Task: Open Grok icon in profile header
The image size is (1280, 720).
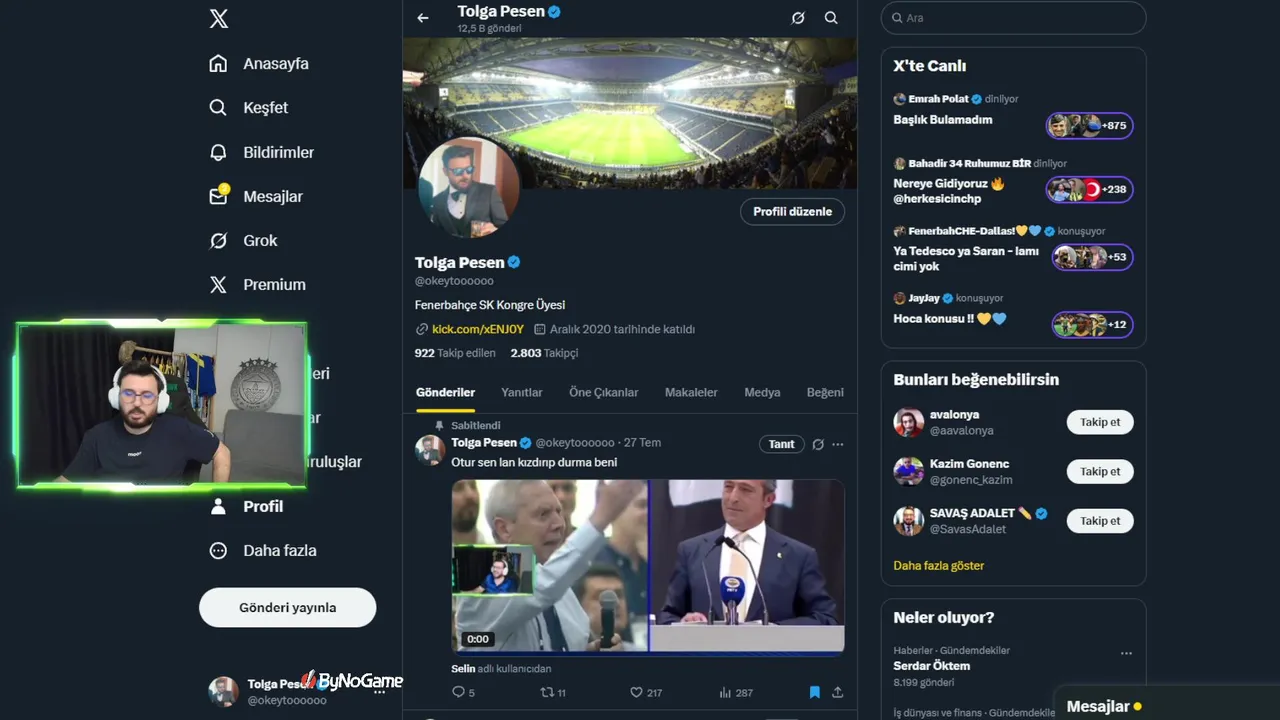Action: pos(798,18)
